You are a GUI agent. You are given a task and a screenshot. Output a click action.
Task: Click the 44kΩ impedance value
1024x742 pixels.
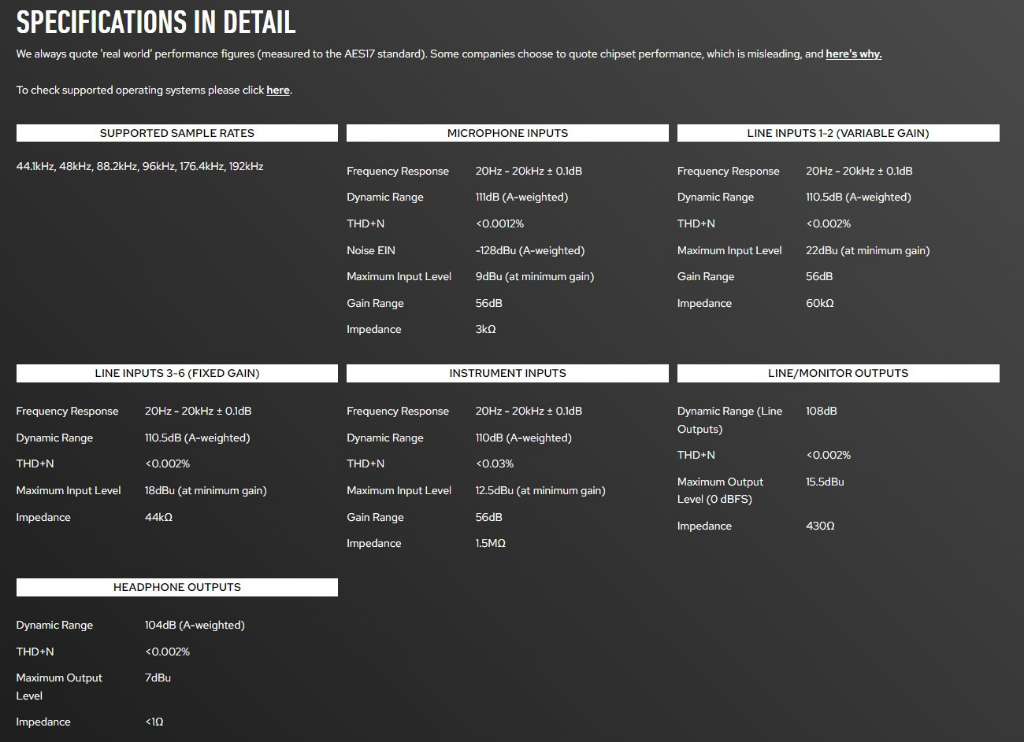(x=159, y=517)
